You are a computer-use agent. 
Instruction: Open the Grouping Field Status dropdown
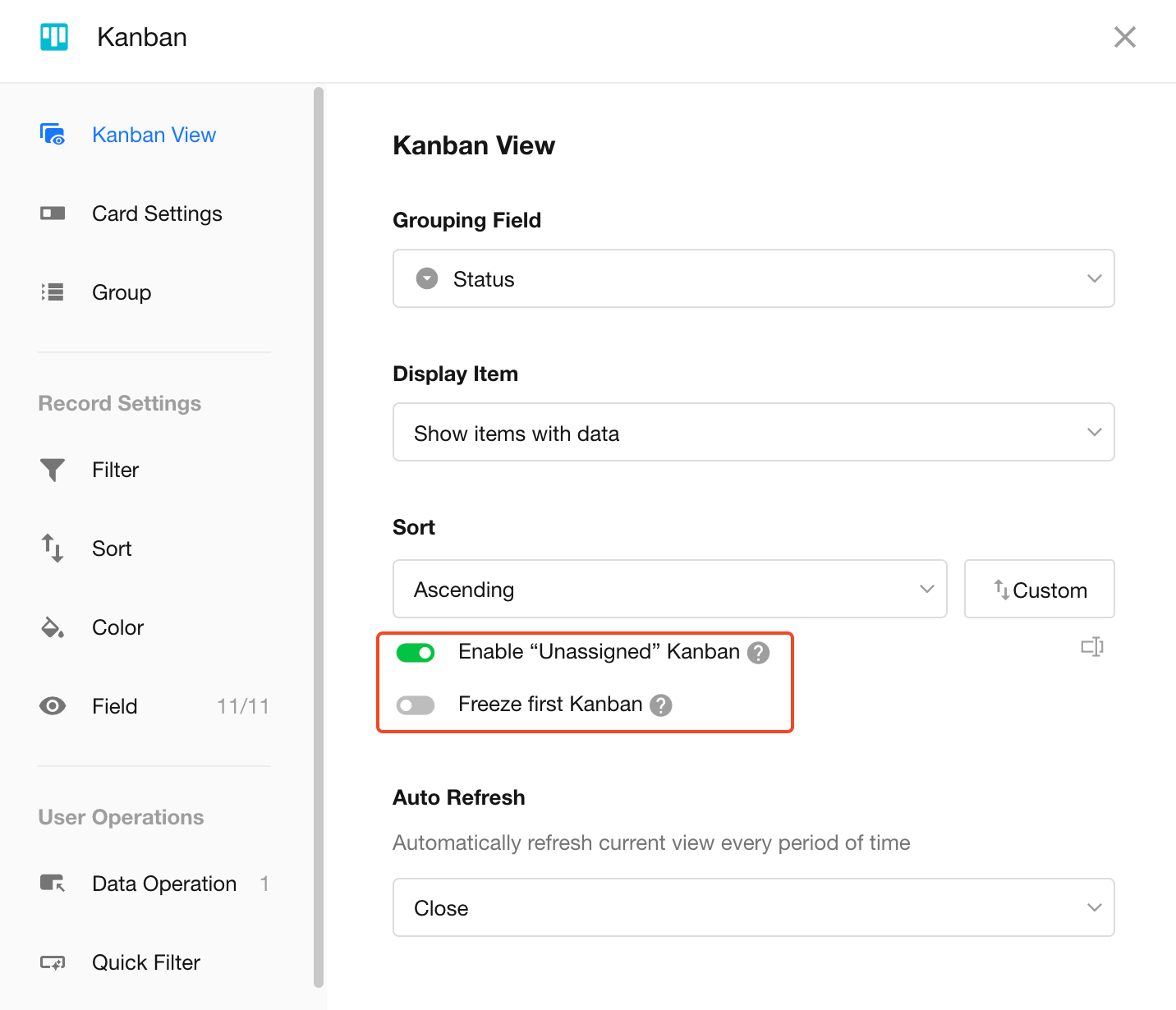[753, 279]
